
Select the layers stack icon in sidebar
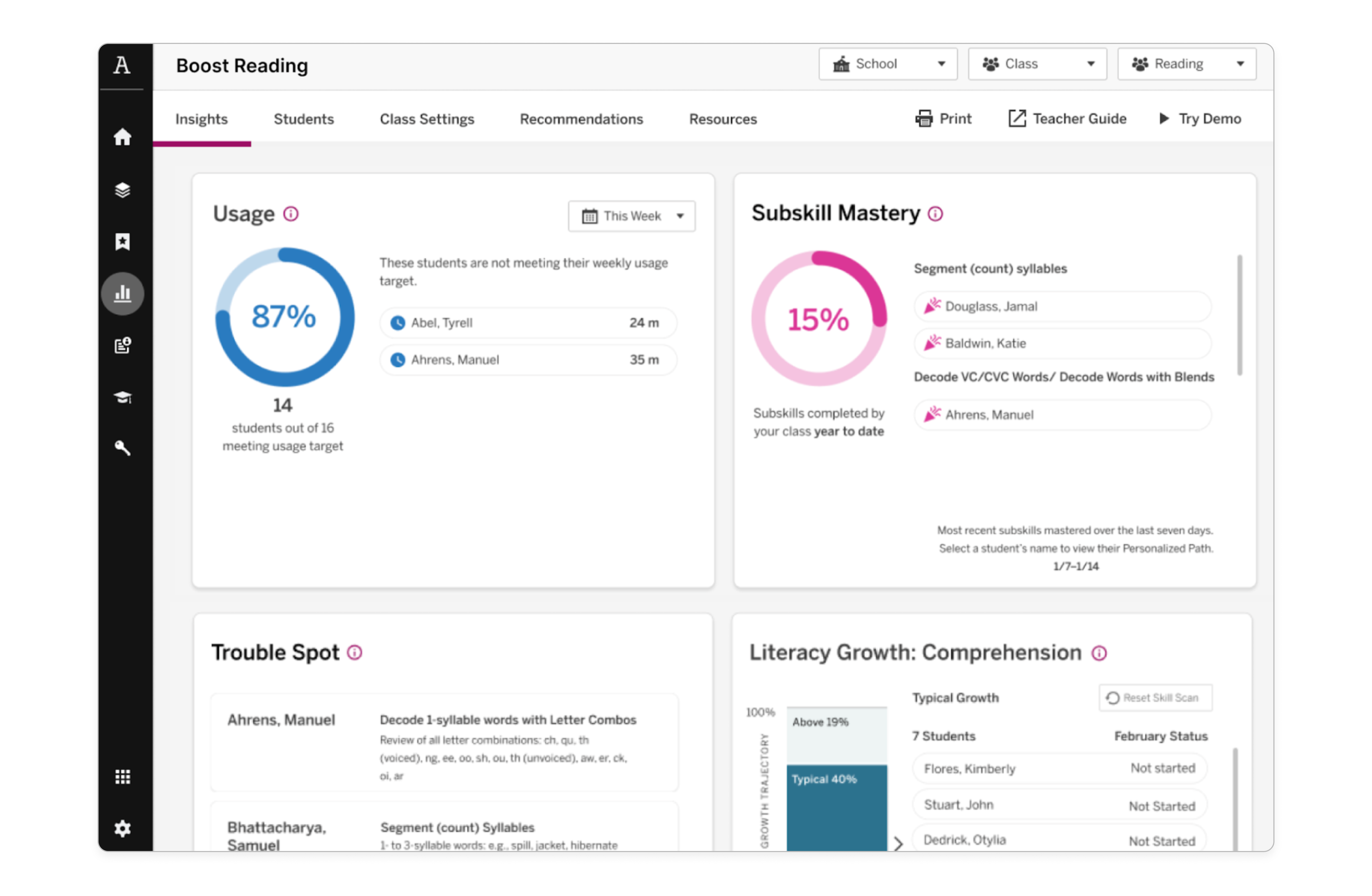tap(122, 189)
